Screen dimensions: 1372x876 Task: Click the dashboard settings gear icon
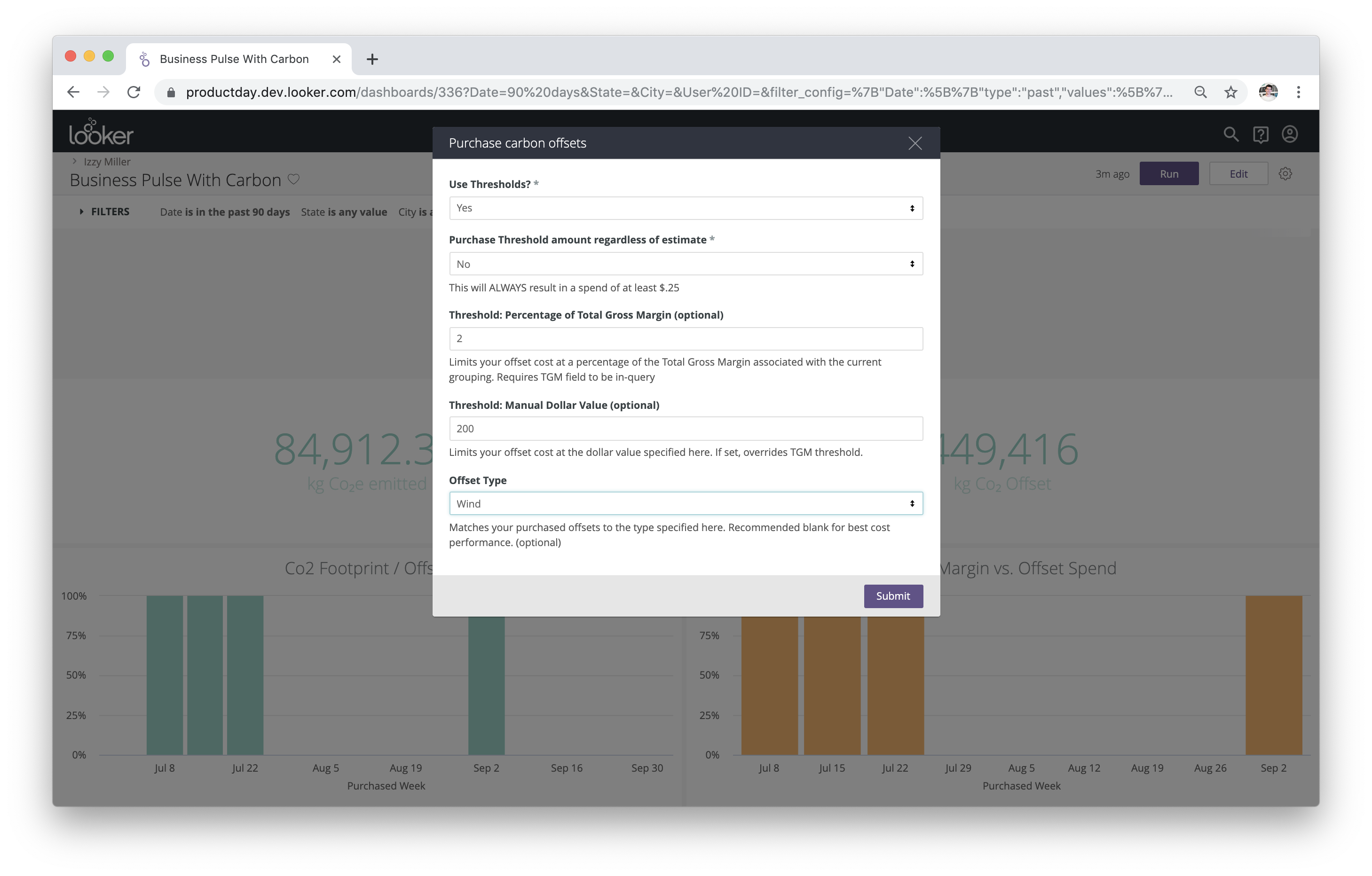point(1285,174)
